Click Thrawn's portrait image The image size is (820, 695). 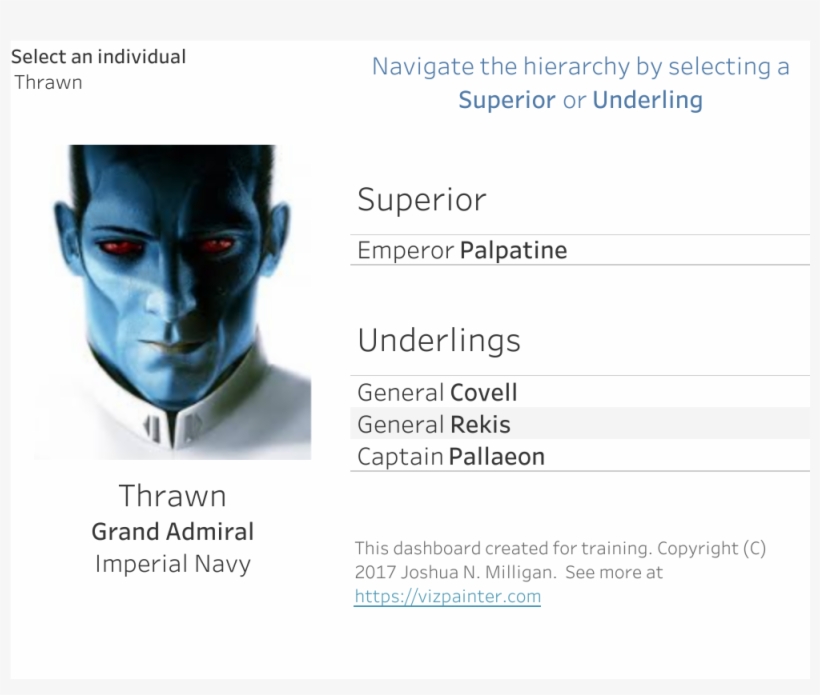pos(173,302)
